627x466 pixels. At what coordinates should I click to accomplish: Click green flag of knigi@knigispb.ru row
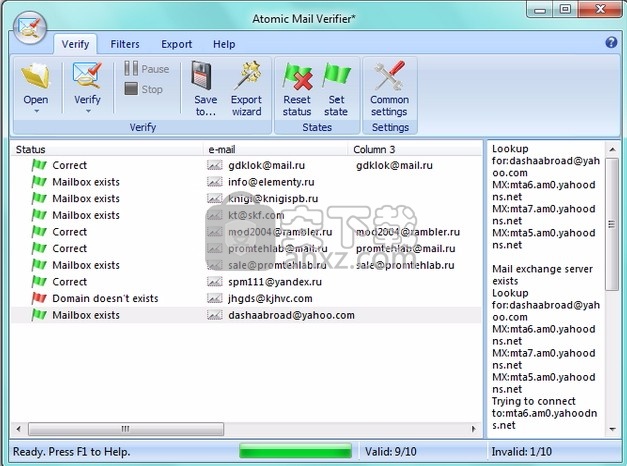[x=39, y=198]
